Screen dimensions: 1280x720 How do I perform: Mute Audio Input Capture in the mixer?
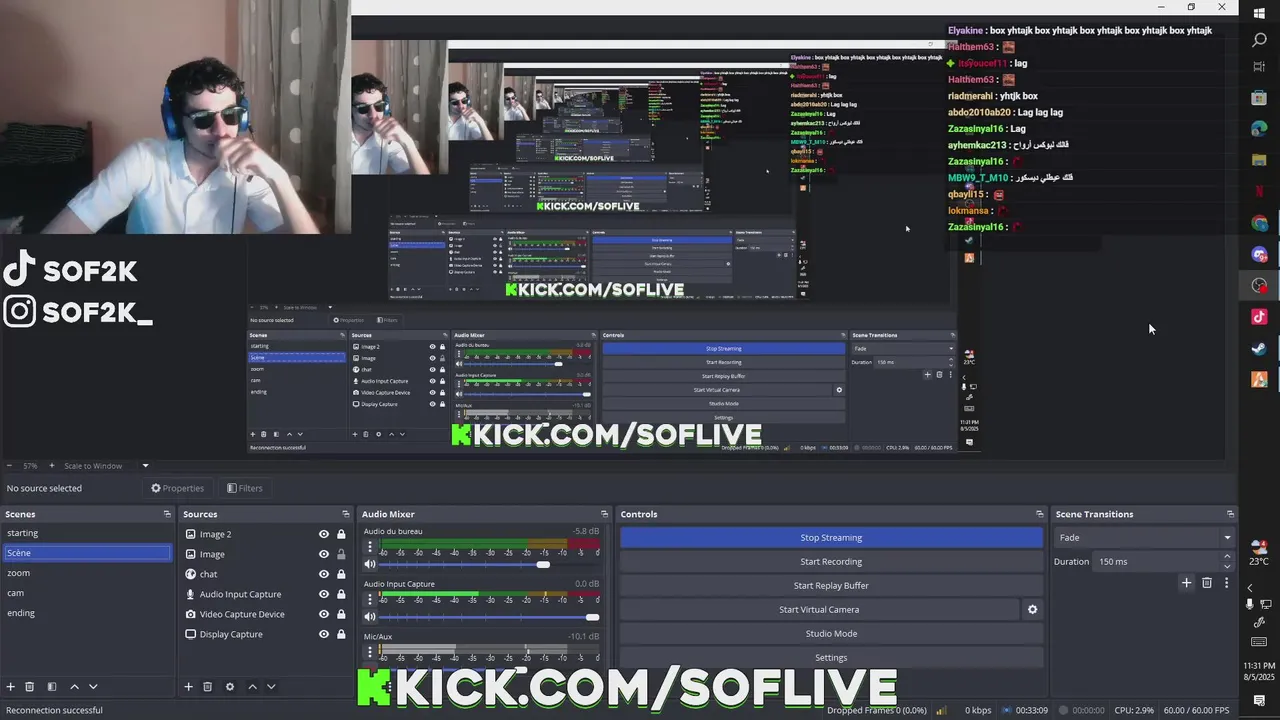(x=370, y=617)
